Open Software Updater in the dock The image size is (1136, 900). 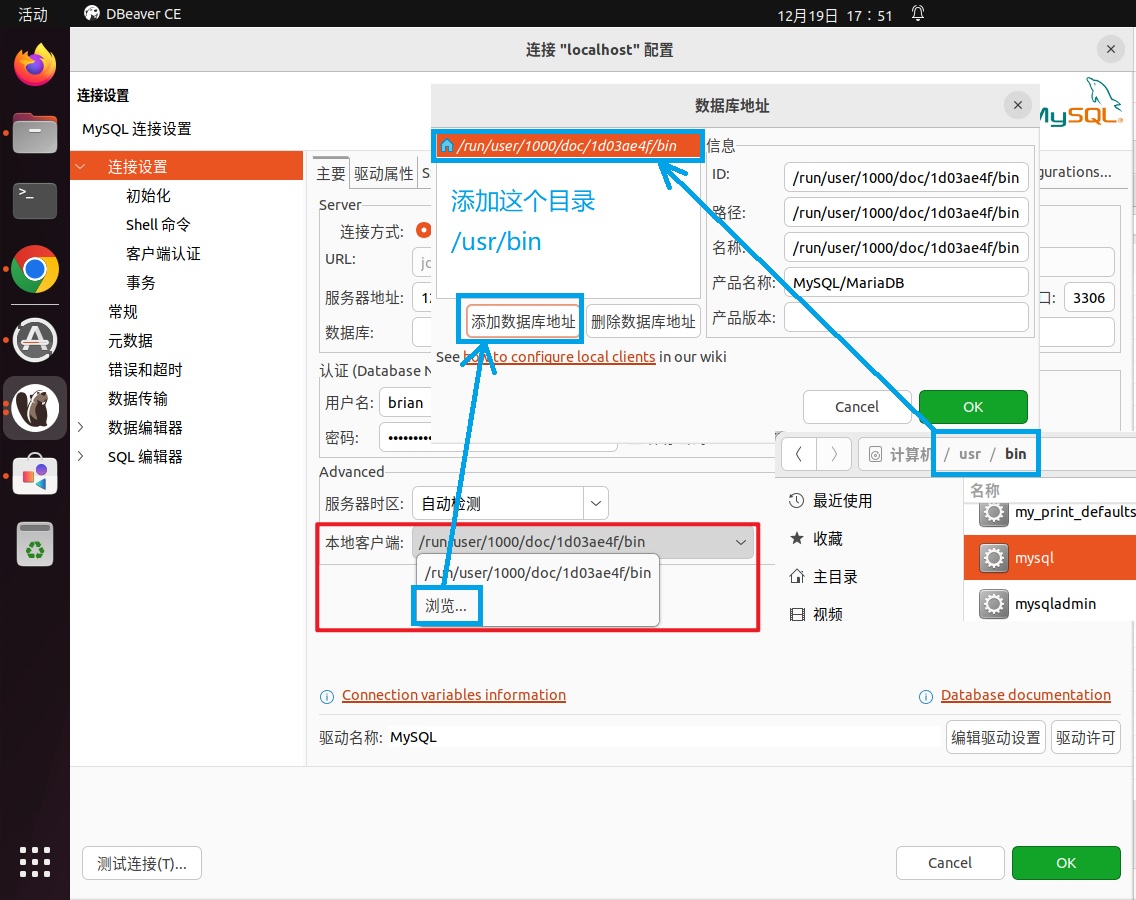[x=35, y=339]
